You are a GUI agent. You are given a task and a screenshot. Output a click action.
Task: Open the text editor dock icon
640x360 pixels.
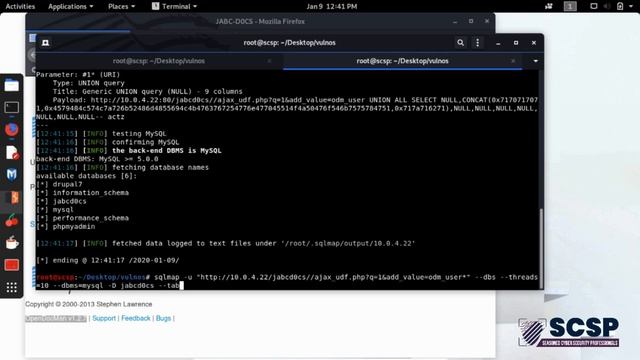tap(11, 153)
